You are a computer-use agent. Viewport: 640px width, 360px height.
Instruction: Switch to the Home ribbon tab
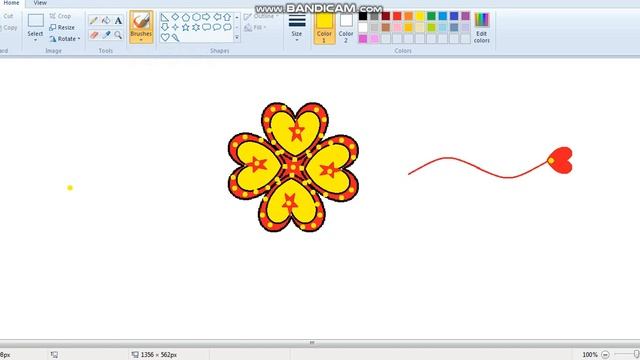(x=11, y=3)
